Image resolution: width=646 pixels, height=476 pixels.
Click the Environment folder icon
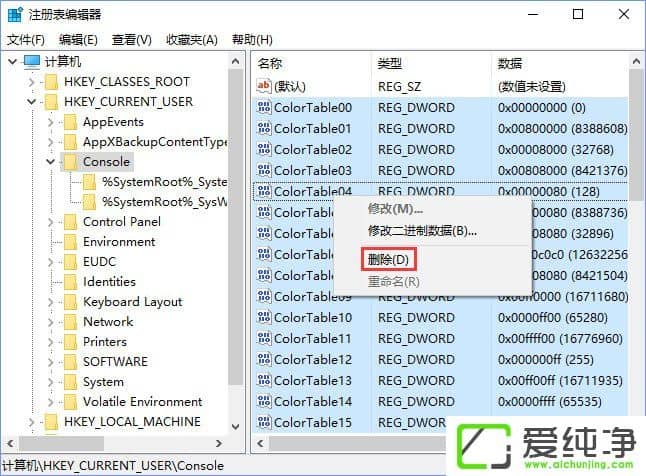[x=70, y=242]
